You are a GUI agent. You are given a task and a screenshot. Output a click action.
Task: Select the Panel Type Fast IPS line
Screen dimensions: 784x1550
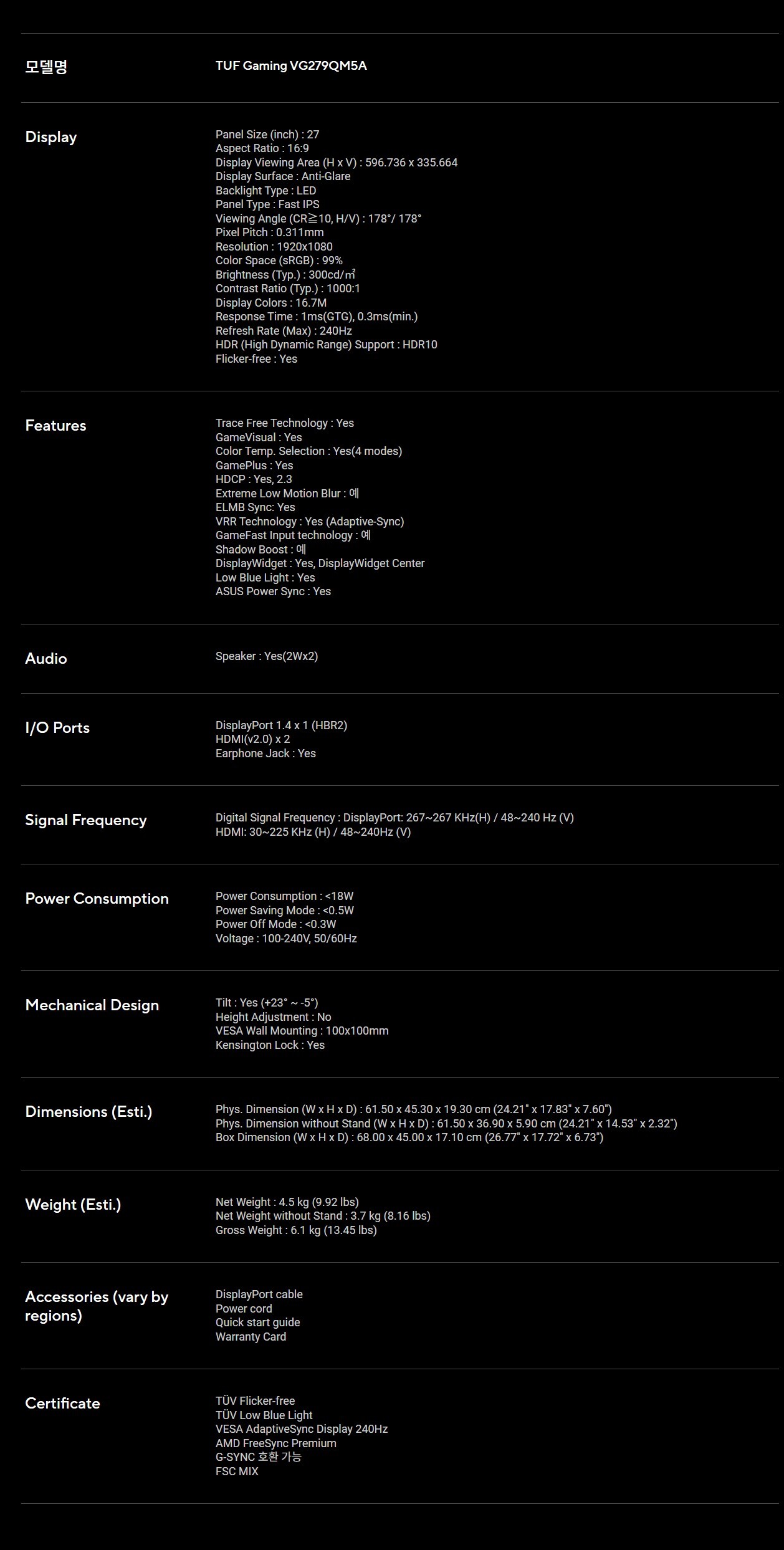coord(267,204)
